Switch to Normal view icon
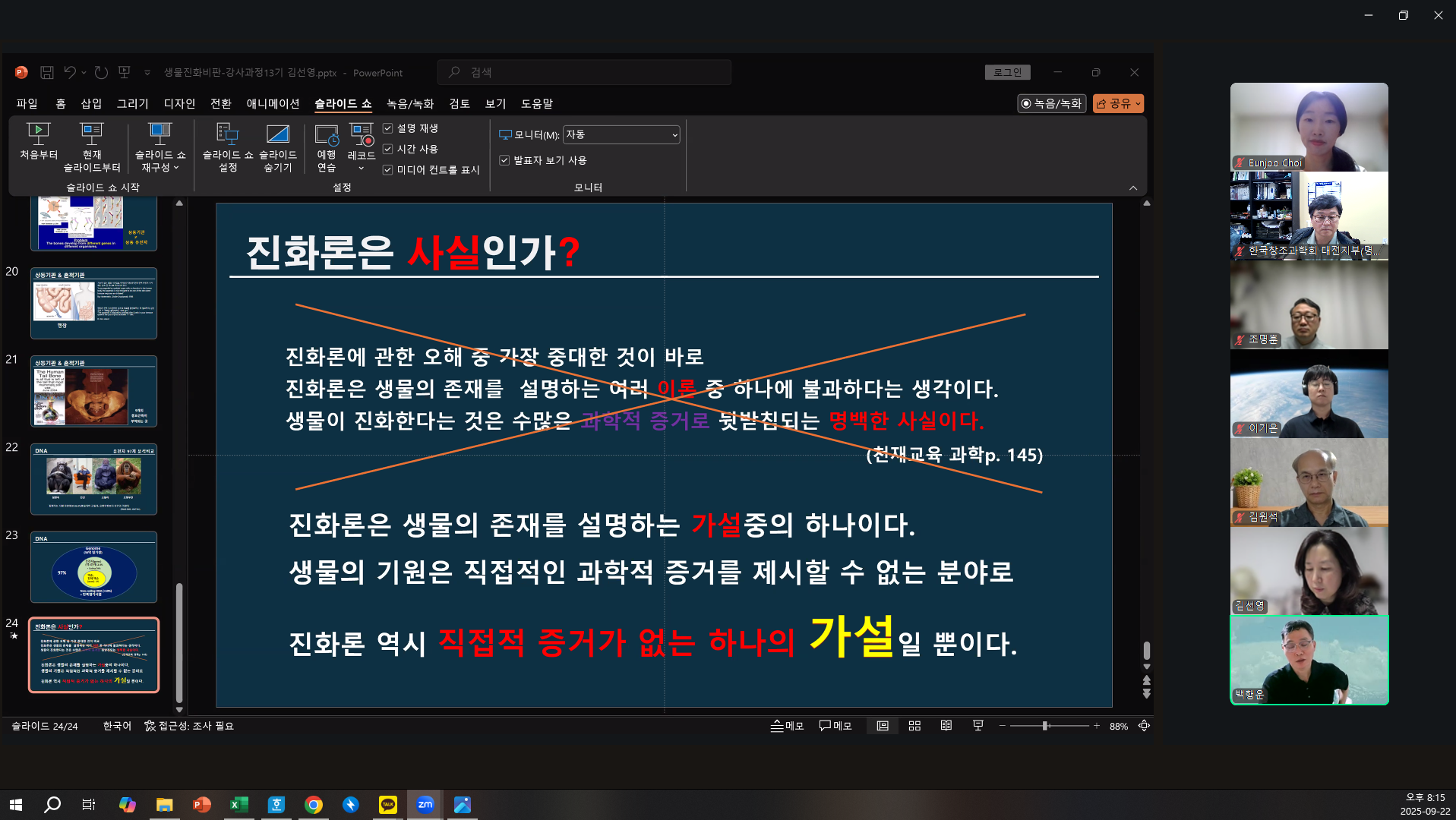The width and height of the screenshot is (1456, 820). tap(883, 726)
